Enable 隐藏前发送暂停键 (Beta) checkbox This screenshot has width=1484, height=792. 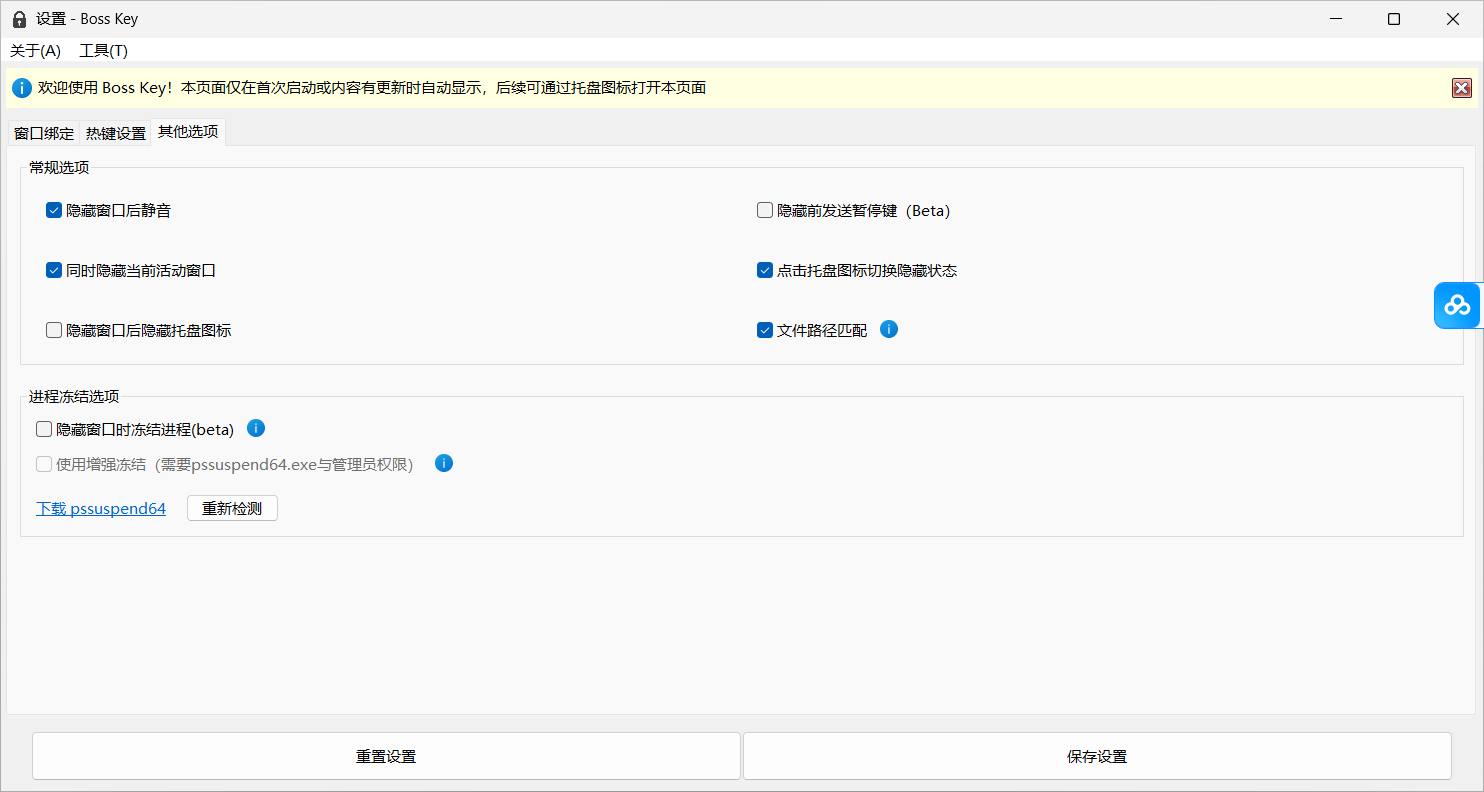(x=765, y=211)
